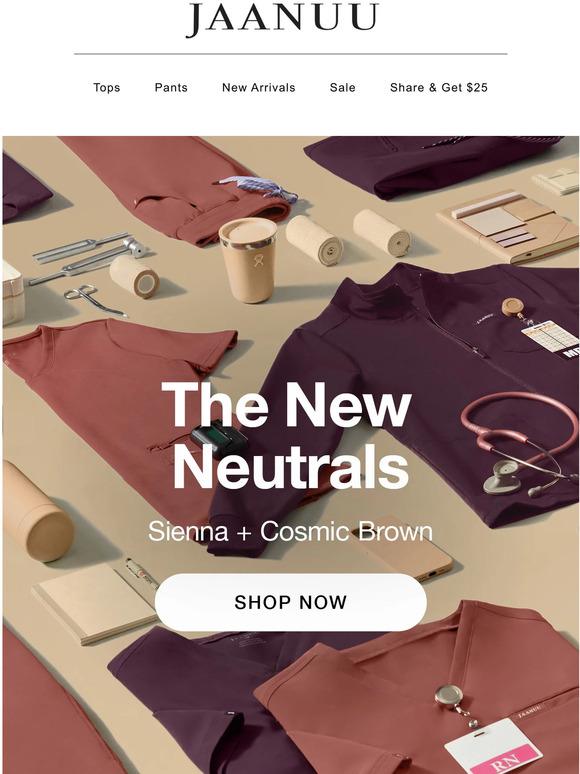Click the tan coffee tumbler cup
The image size is (580, 774).
pos(248,260)
